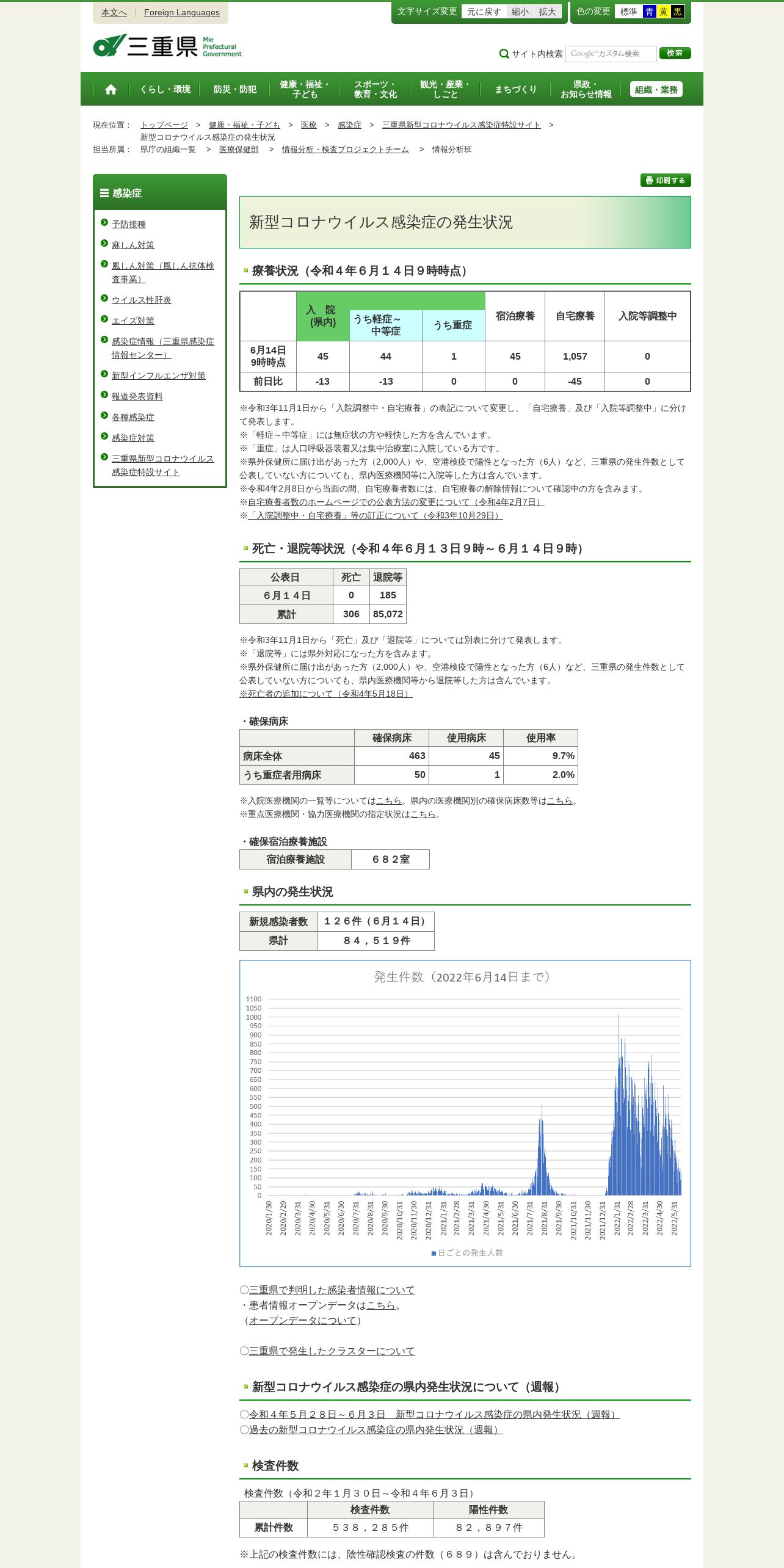Focus the Google custom search field
Viewport: 784px width, 1568px height.
611,54
